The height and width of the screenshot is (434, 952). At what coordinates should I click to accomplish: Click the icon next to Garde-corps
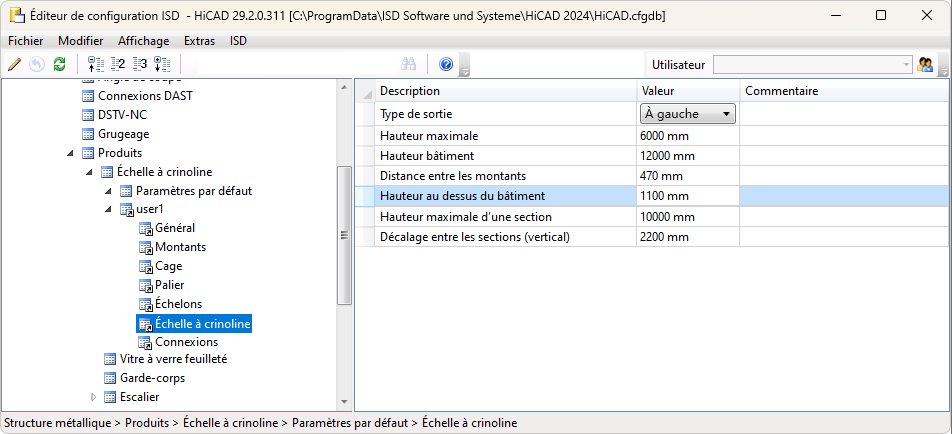pos(110,378)
